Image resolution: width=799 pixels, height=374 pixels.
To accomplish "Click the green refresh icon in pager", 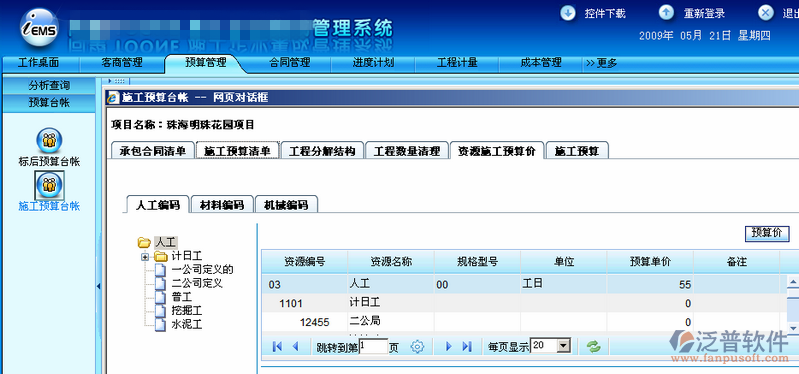I will pos(594,347).
